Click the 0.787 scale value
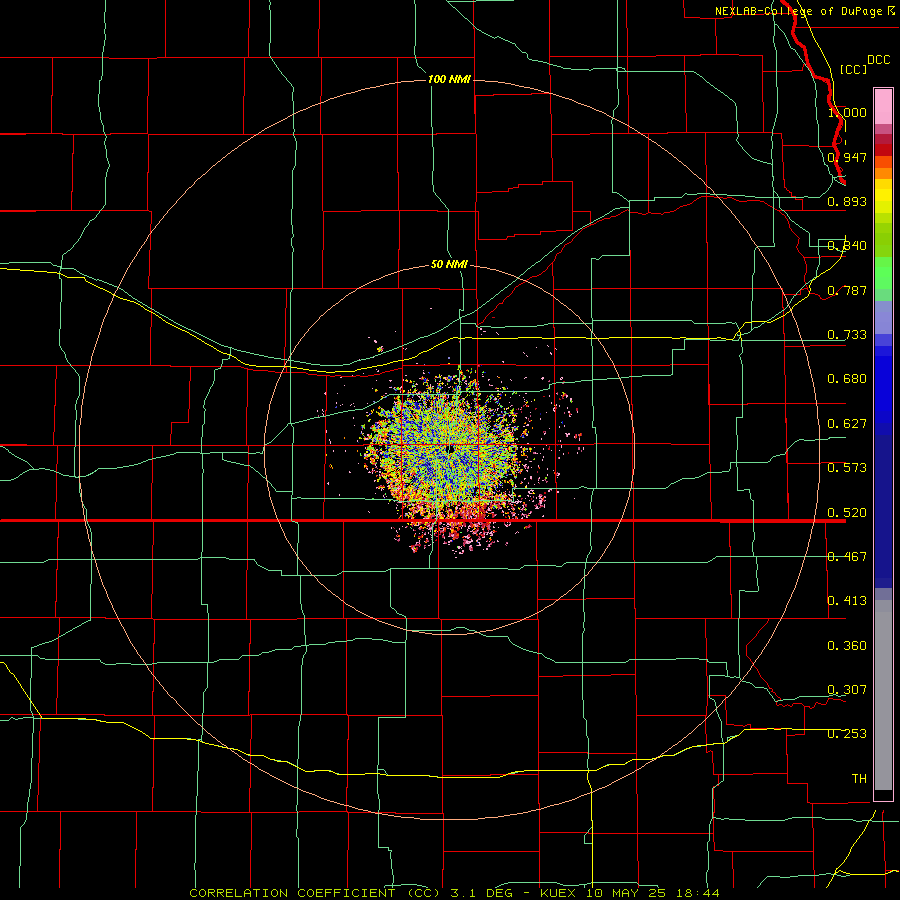The height and width of the screenshot is (900, 900). tap(847, 290)
